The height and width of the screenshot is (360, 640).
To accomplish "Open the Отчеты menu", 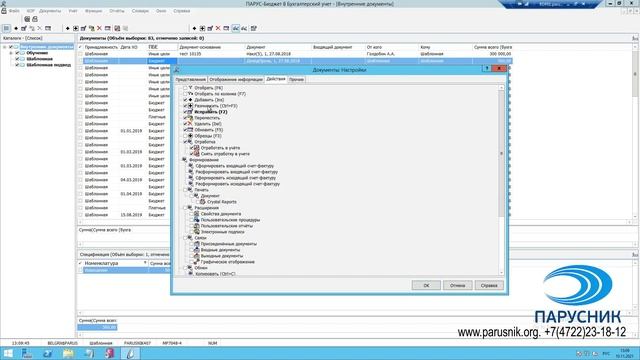I will click(117, 11).
